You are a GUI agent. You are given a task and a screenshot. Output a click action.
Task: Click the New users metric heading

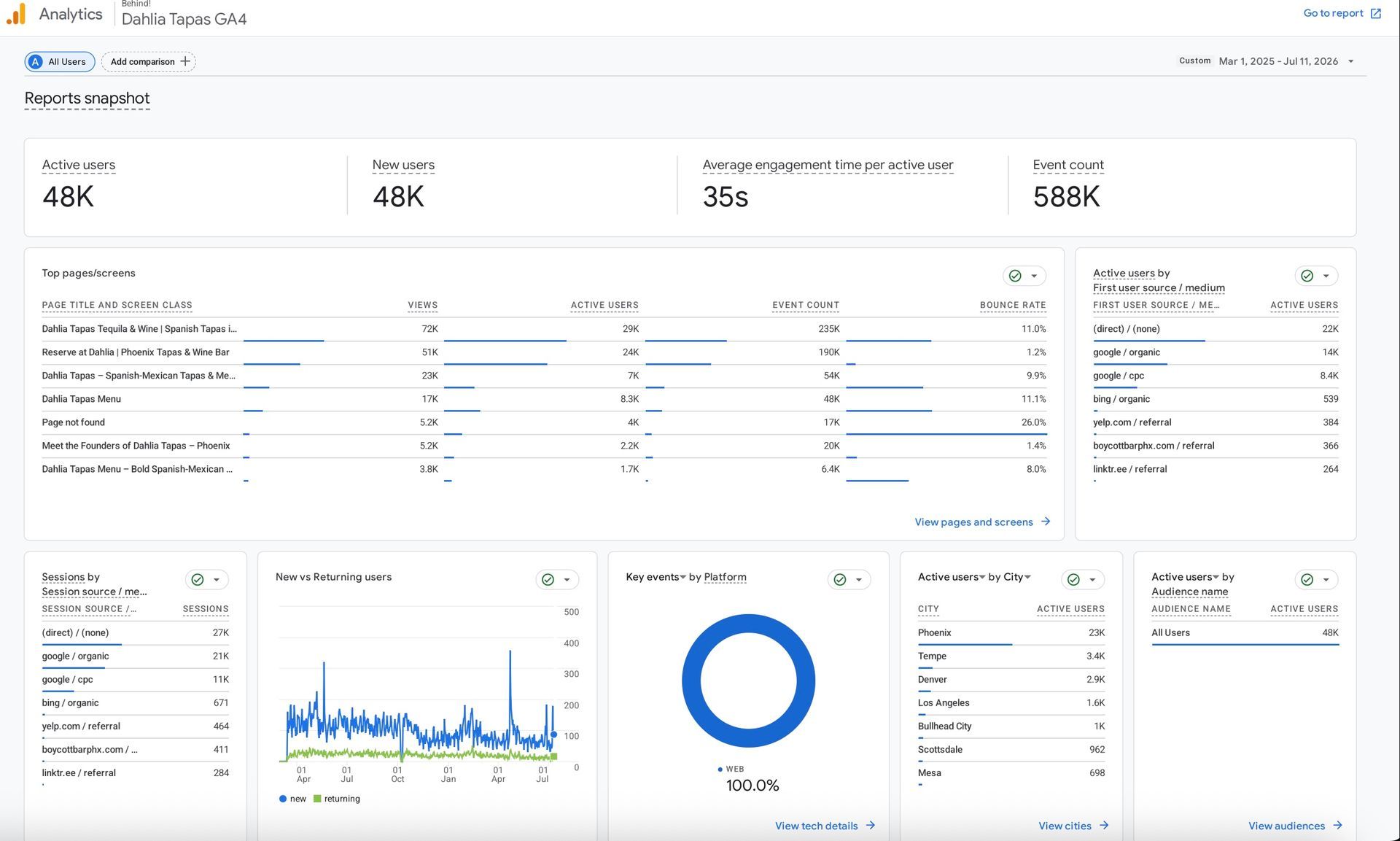click(x=403, y=165)
